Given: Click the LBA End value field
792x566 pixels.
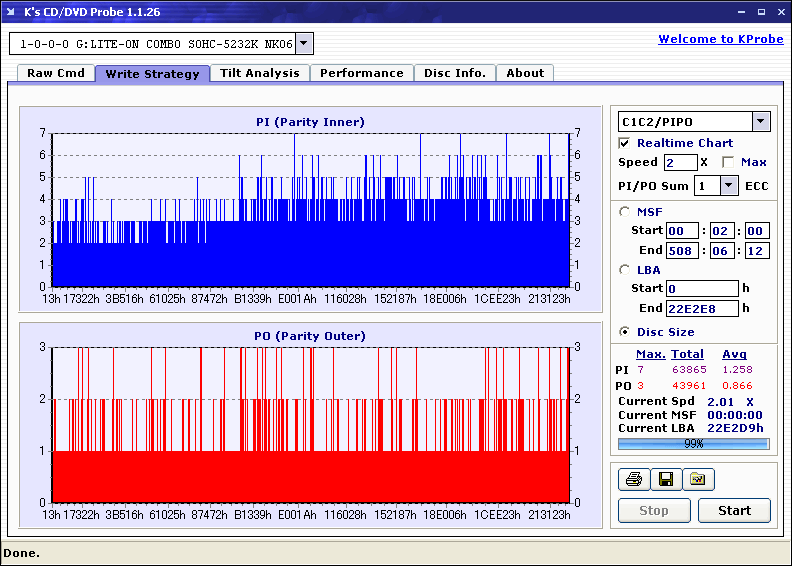Looking at the screenshot, I should coord(702,308).
